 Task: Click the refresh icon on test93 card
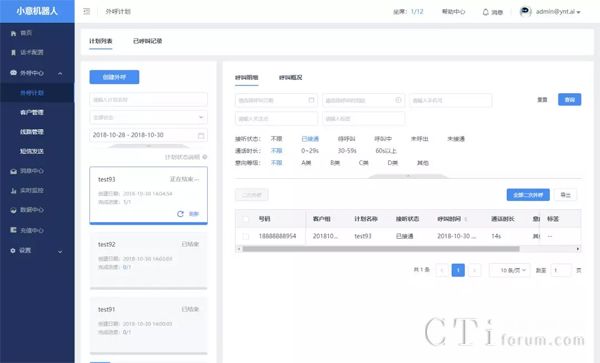pyautogui.click(x=180, y=214)
